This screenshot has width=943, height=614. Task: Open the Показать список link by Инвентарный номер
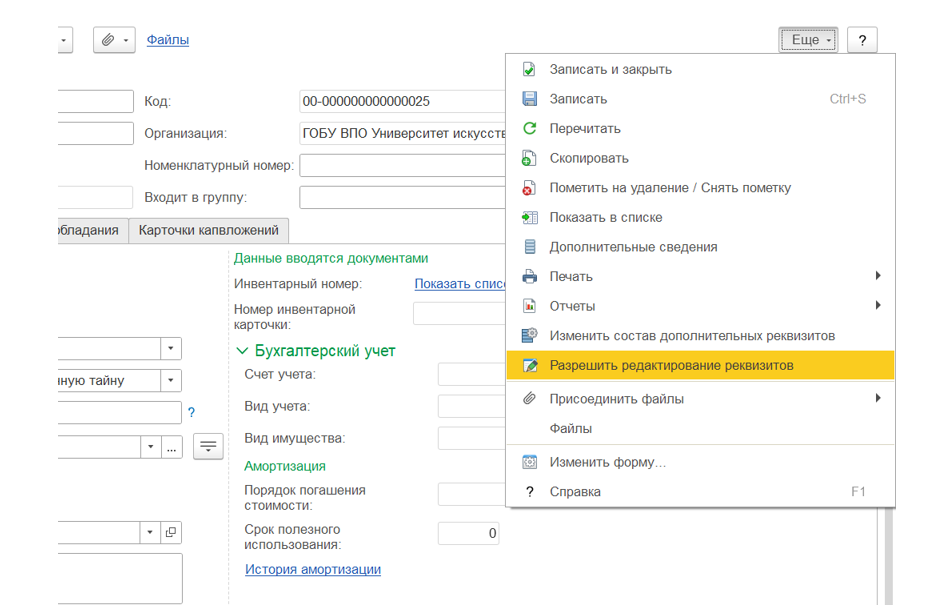(x=459, y=284)
